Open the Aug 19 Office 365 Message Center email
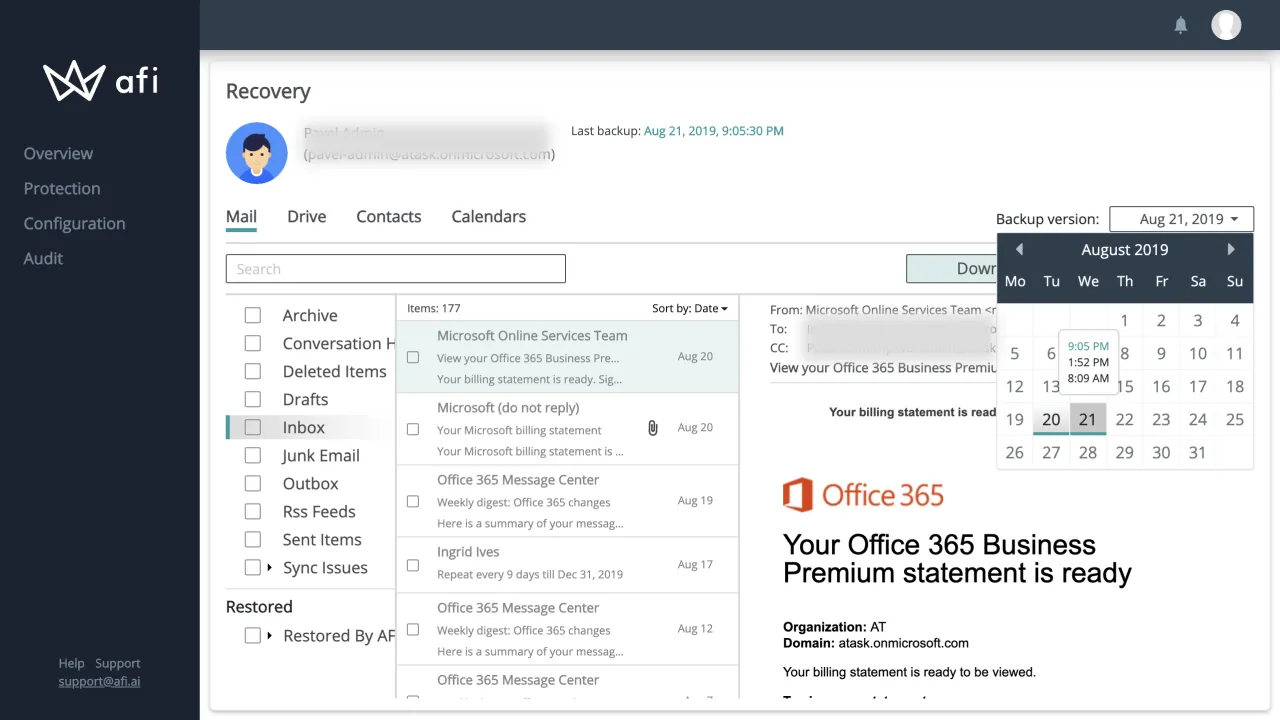The image size is (1280, 720). [567, 501]
